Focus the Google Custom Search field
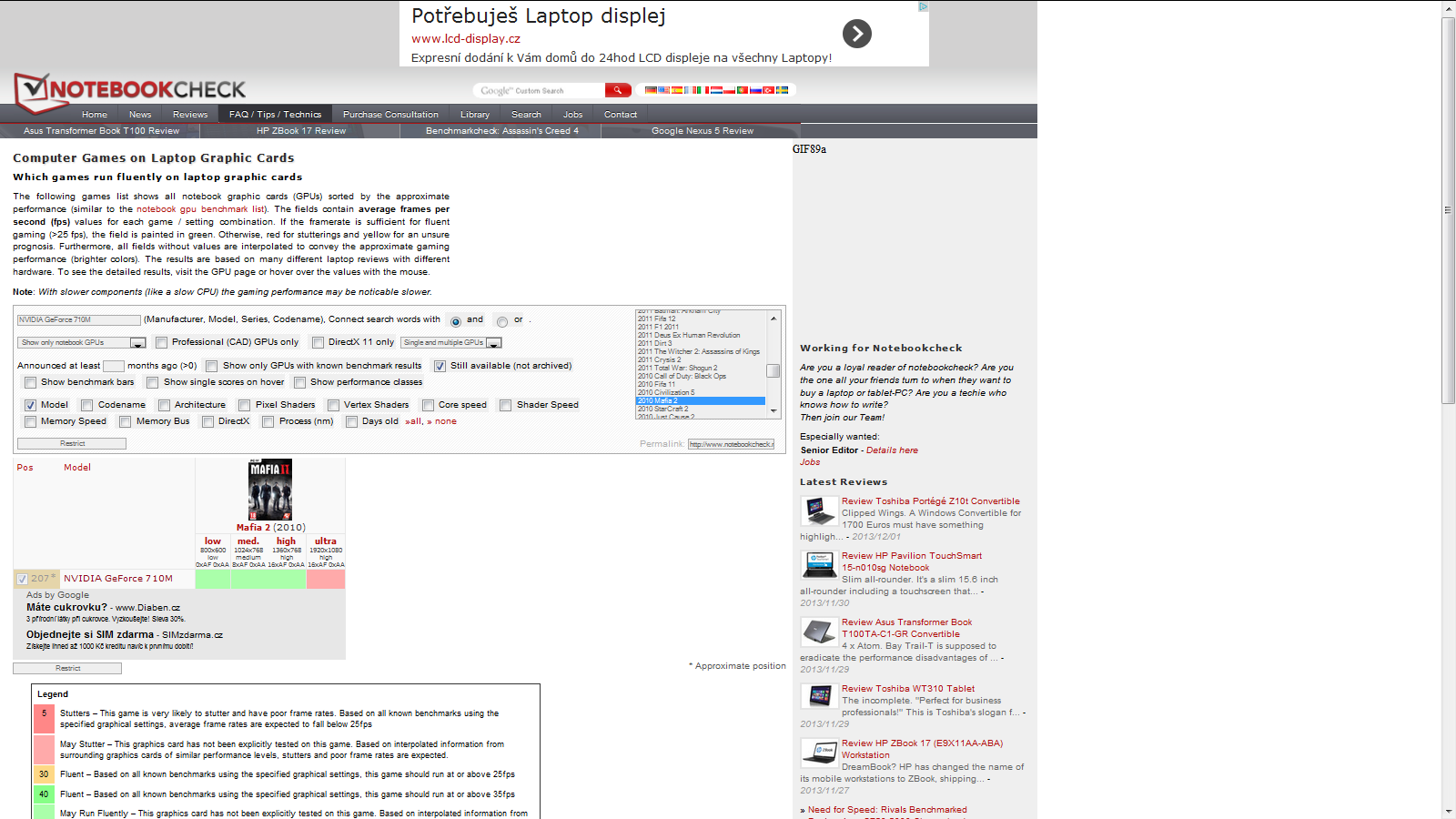Screen dimensions: 1456x819 (539, 90)
